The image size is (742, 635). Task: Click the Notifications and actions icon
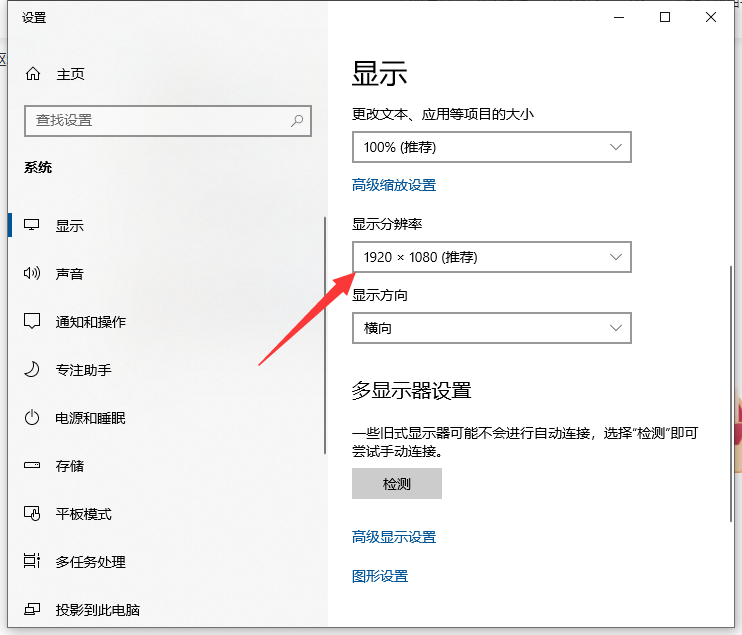(33, 322)
